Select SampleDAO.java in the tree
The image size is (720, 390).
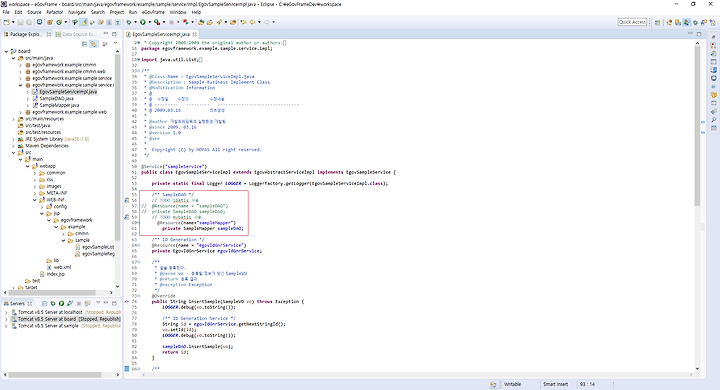point(56,99)
